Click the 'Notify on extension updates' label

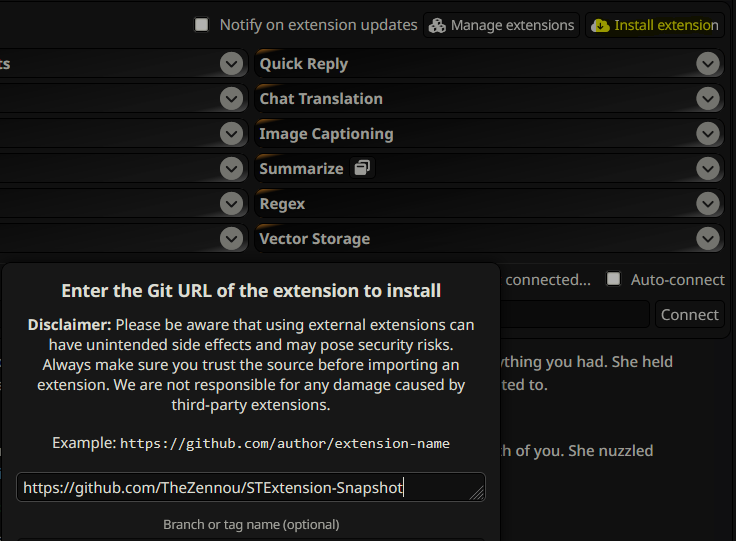[x=318, y=25]
